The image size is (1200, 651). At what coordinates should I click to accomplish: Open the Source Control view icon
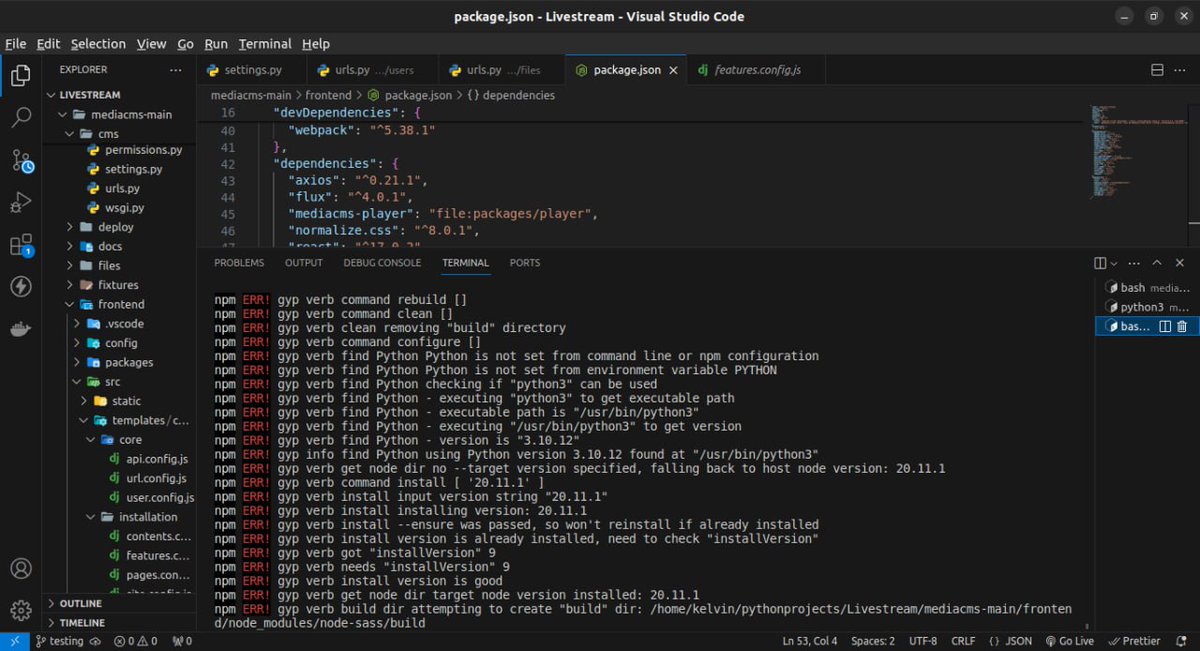(x=21, y=160)
